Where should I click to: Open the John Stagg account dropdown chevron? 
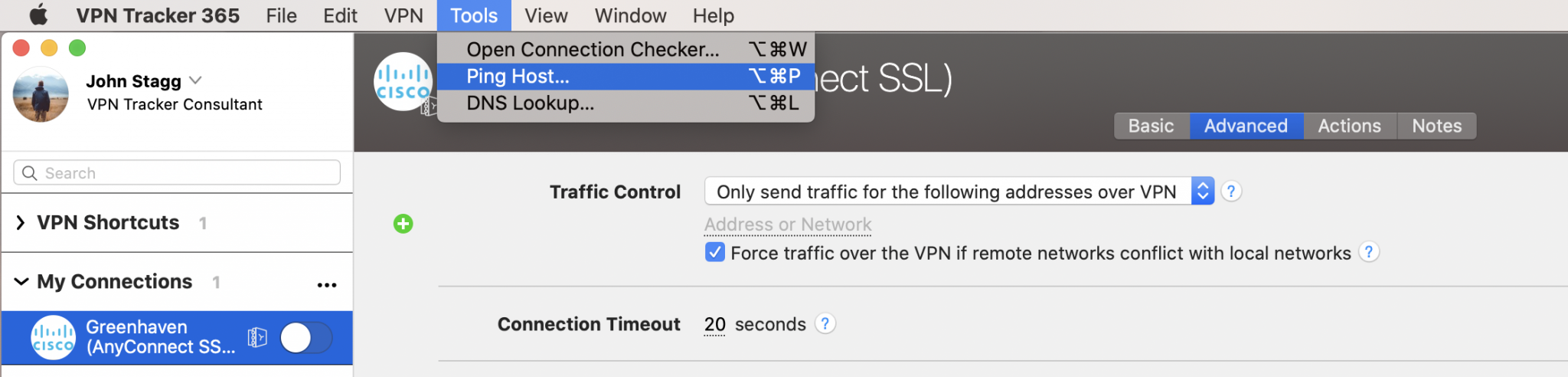click(196, 80)
